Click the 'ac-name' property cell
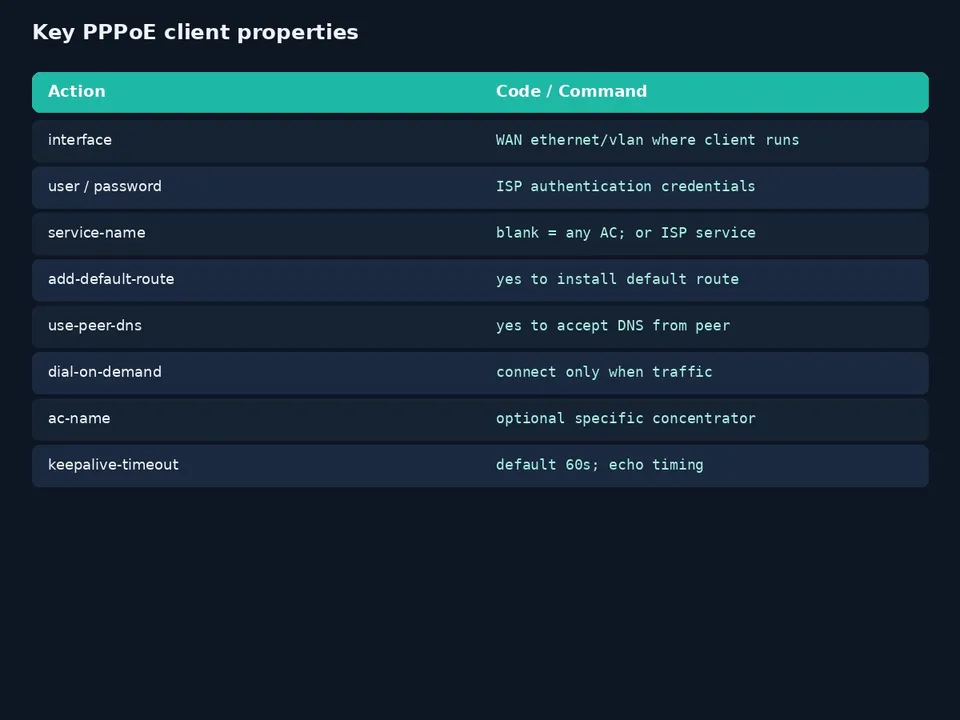The height and width of the screenshot is (720, 960). (x=79, y=418)
